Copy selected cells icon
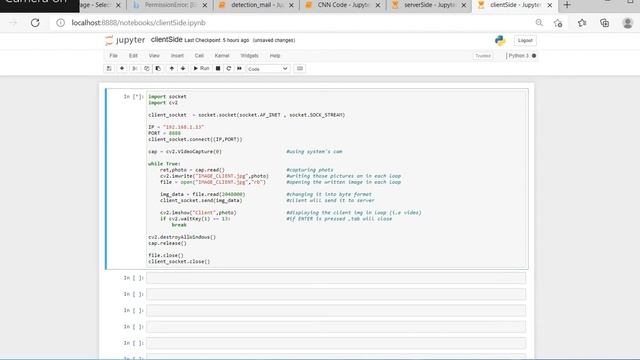This screenshot has width=640, height=360. pyautogui.click(x=147, y=69)
